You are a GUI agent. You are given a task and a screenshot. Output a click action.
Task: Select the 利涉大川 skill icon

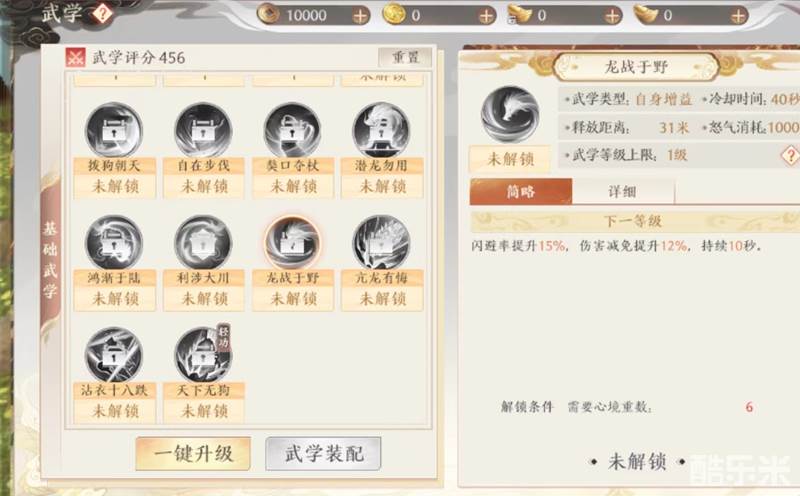pyautogui.click(x=203, y=242)
